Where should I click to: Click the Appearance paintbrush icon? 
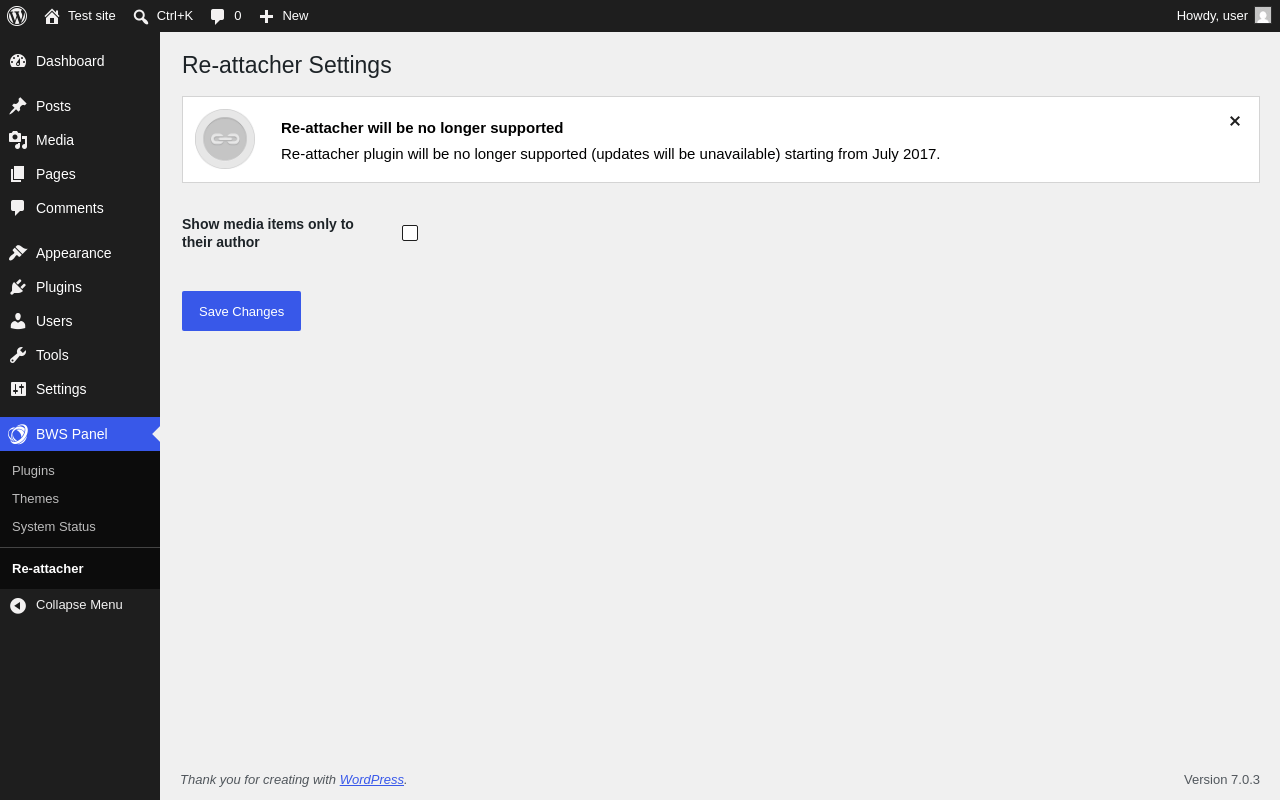[x=18, y=253]
